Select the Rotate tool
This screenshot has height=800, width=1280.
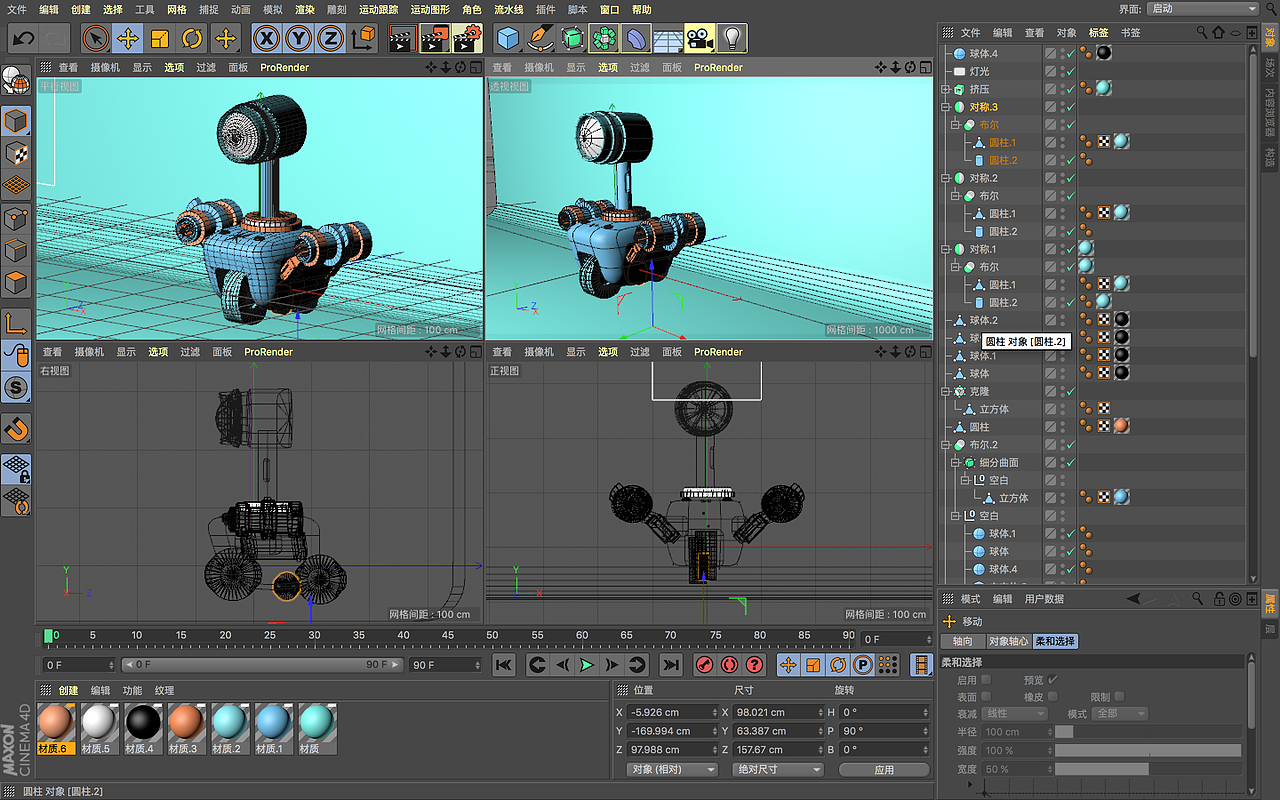point(193,38)
